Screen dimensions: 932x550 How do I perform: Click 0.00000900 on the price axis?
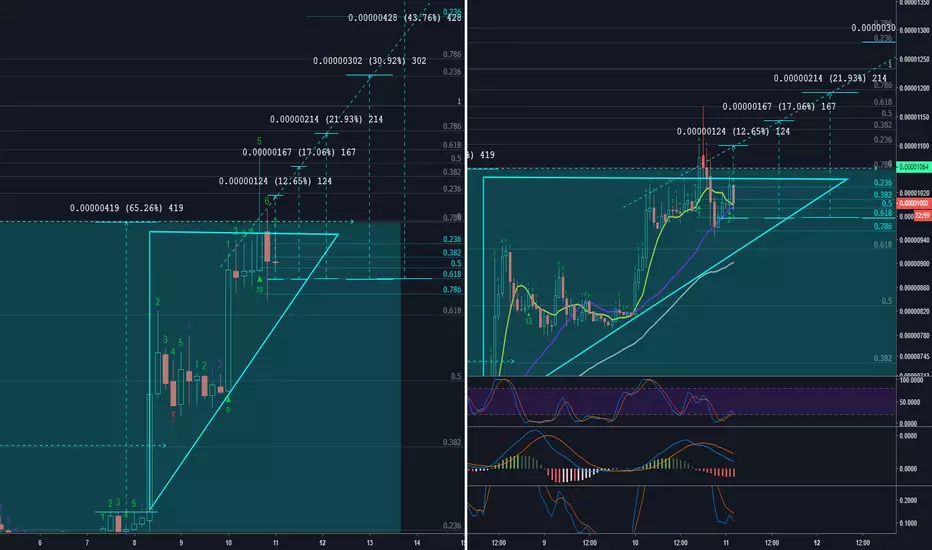(915, 264)
